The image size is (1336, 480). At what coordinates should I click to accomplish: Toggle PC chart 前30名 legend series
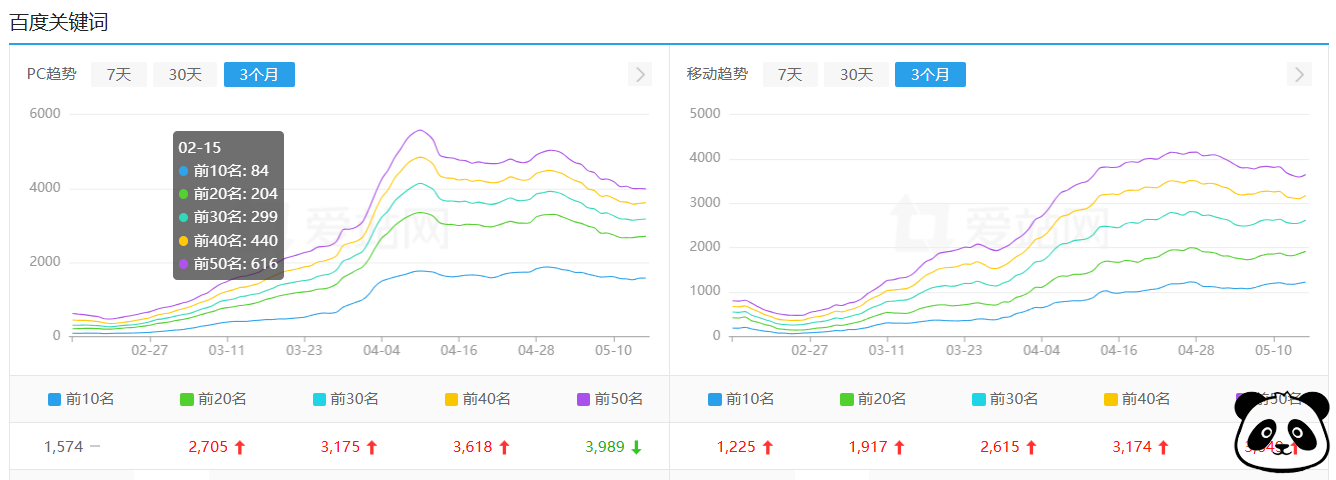345,399
